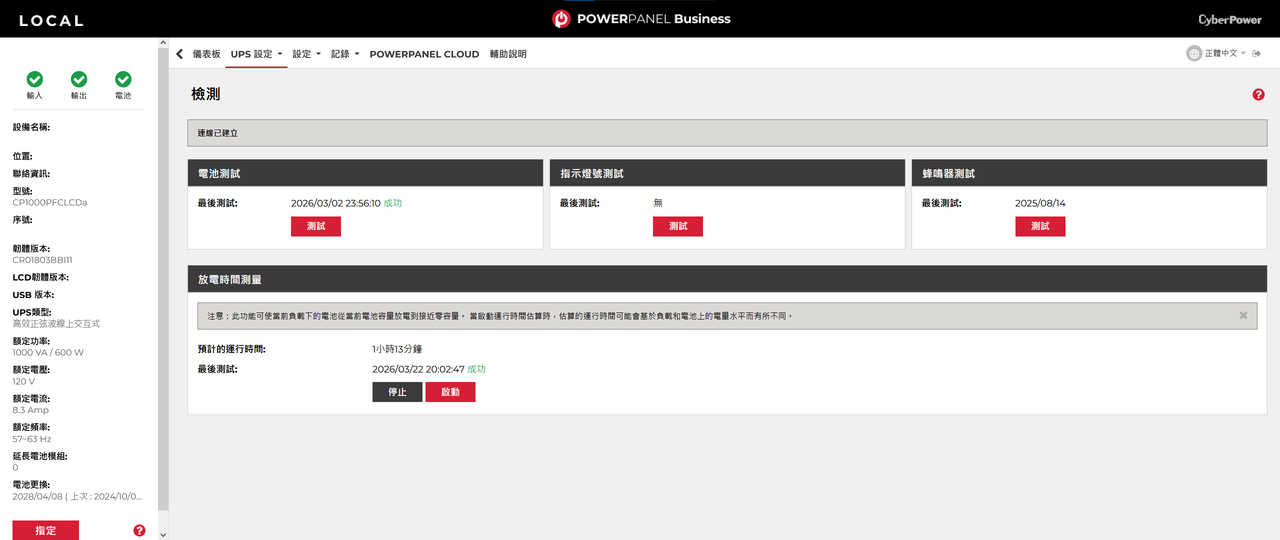Click the firmware version CR01803BBI11
The height and width of the screenshot is (540, 1280).
[42, 260]
